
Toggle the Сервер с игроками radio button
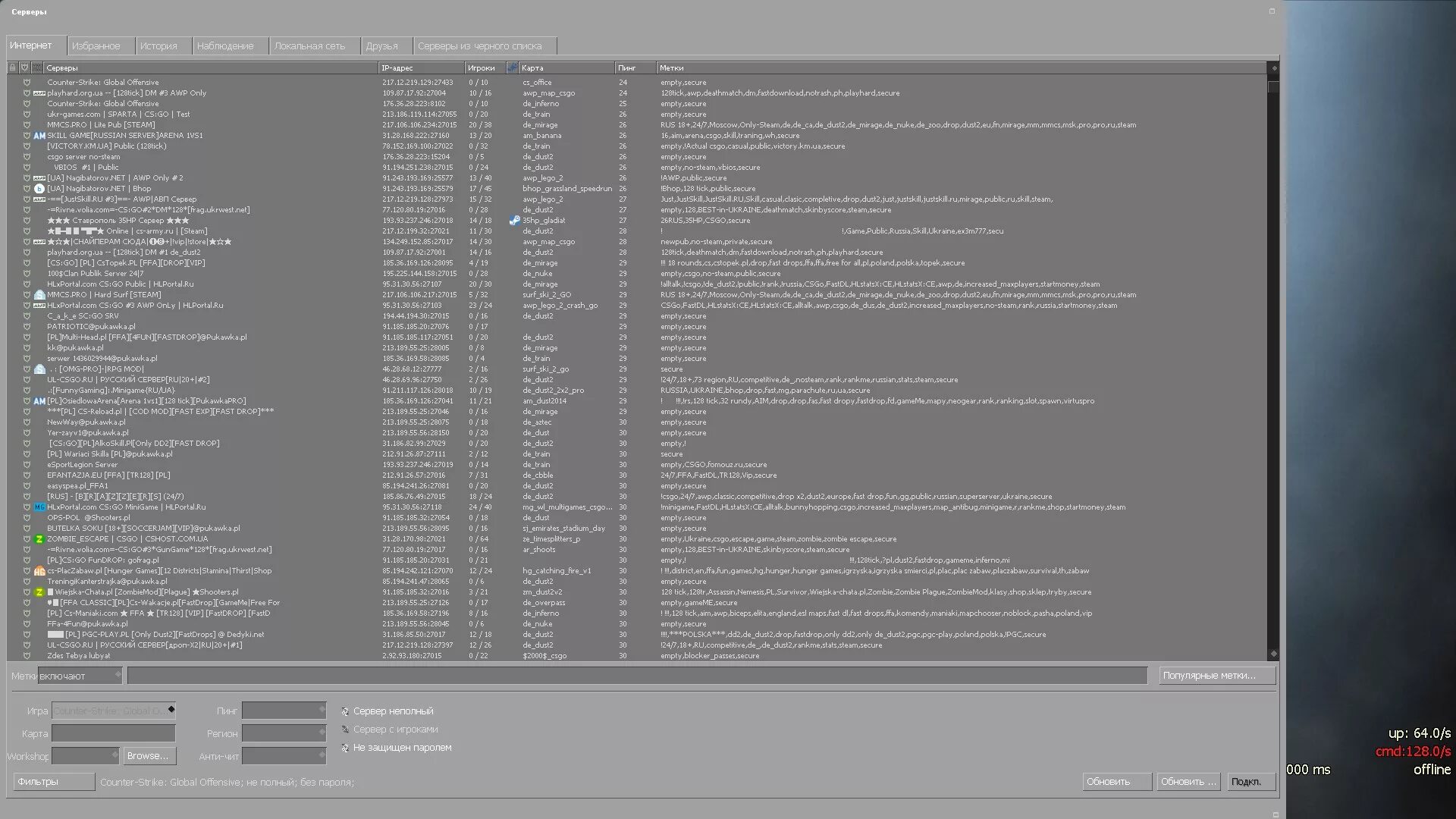pos(347,729)
